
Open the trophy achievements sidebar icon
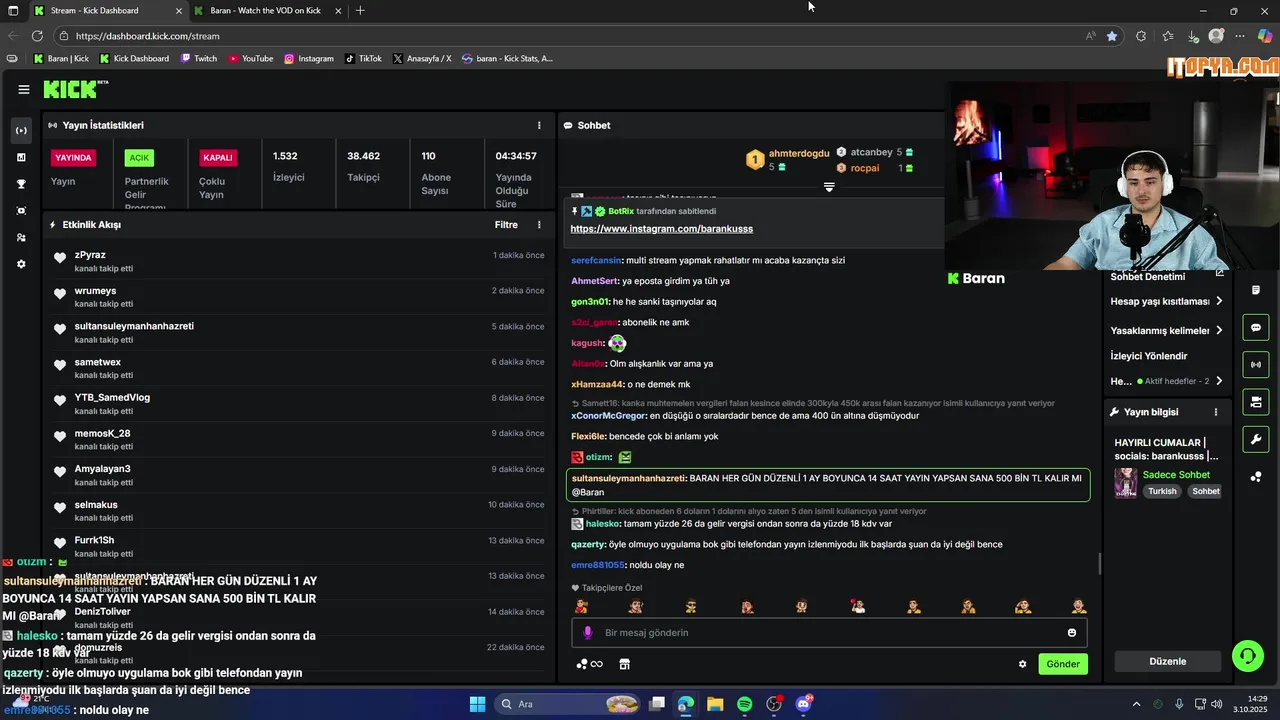(22, 184)
